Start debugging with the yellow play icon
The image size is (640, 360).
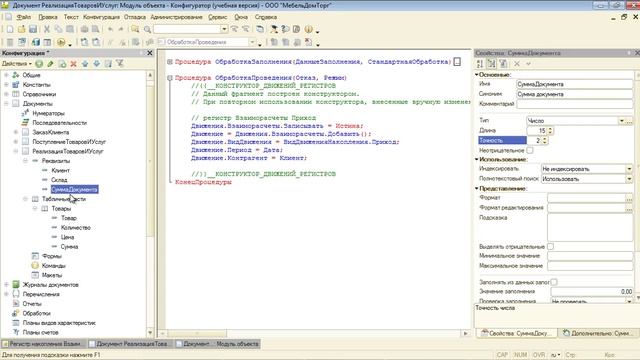point(61,42)
